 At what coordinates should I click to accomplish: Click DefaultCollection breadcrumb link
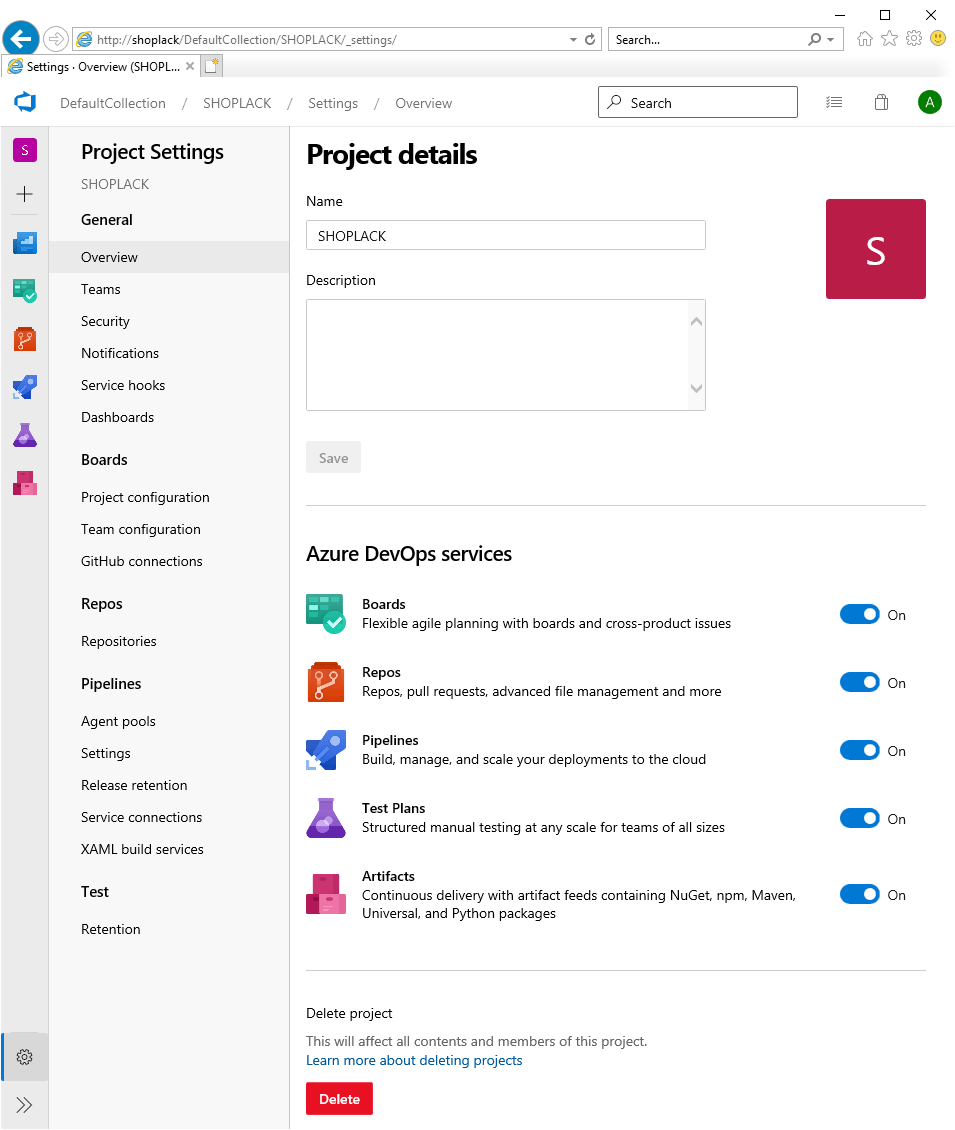[x=113, y=103]
